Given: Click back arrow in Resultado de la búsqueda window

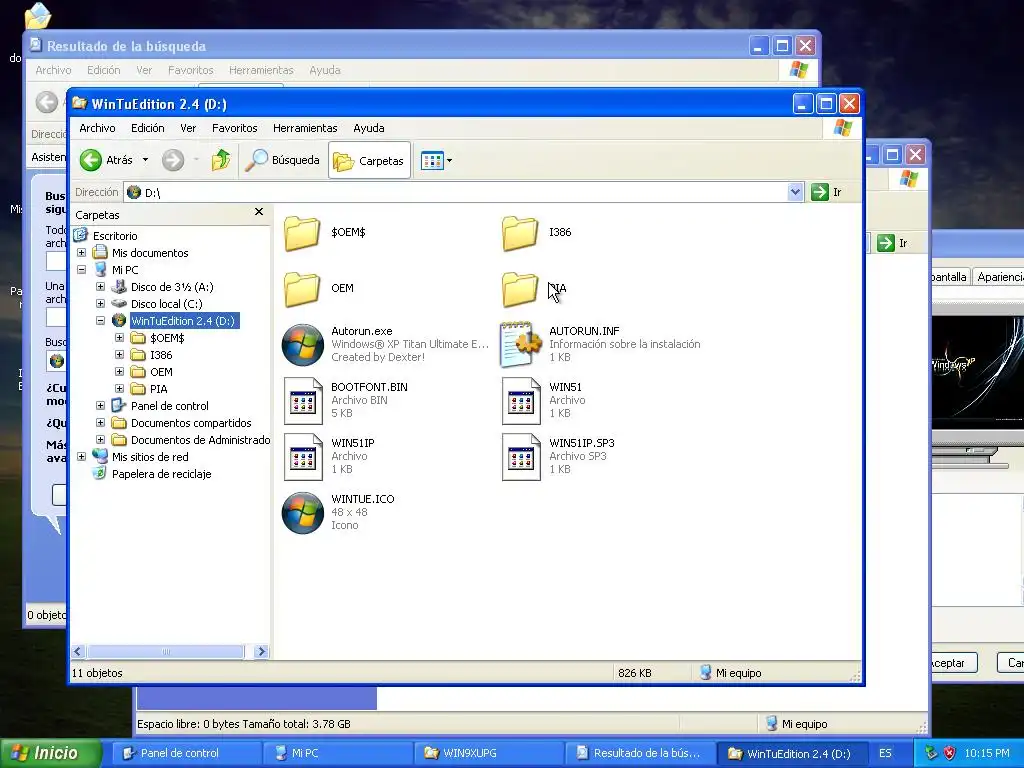Looking at the screenshot, I should click(x=46, y=102).
